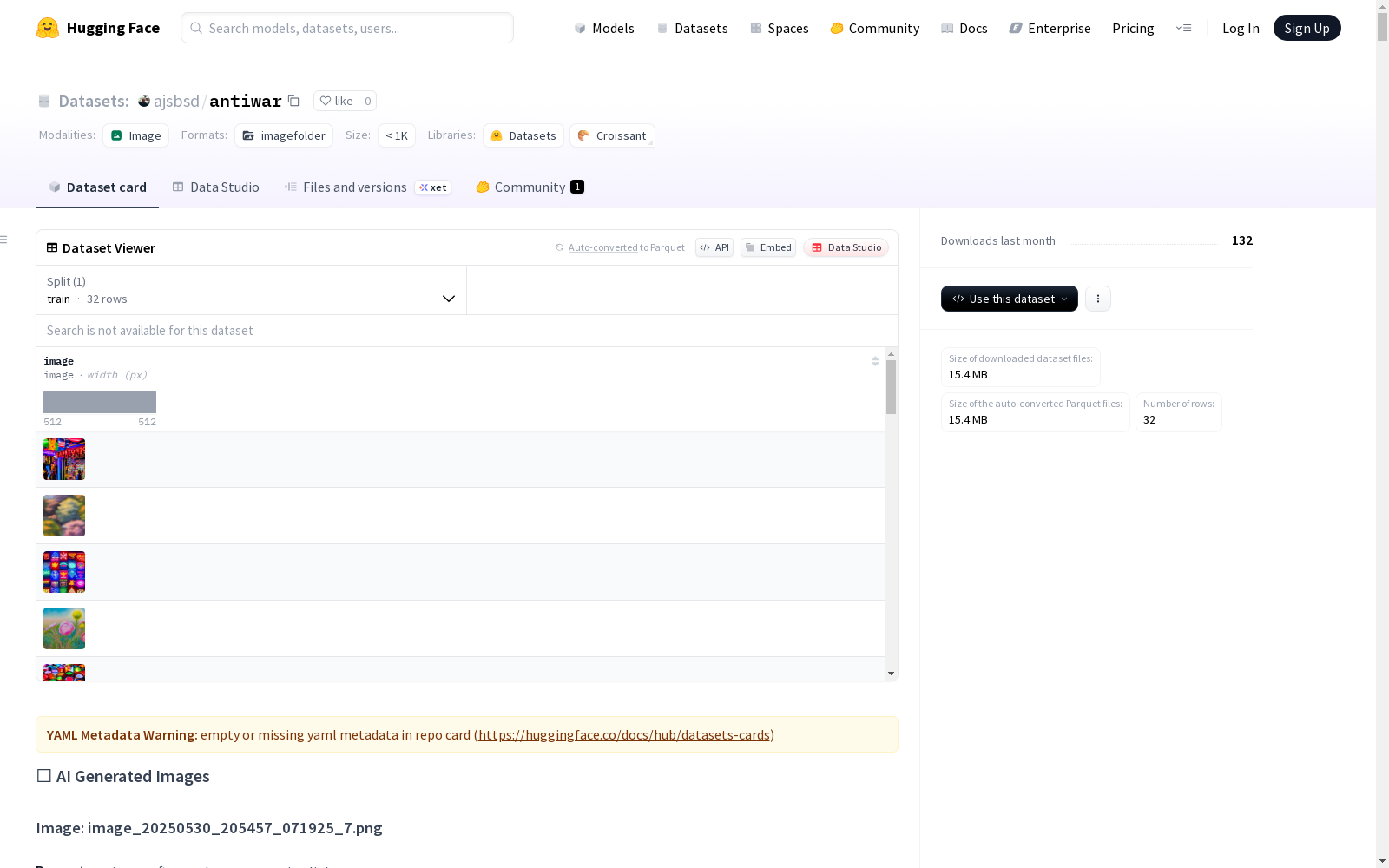Screen dimensions: 1389x868
Task: Click the Sign Up button
Action: [x=1307, y=28]
